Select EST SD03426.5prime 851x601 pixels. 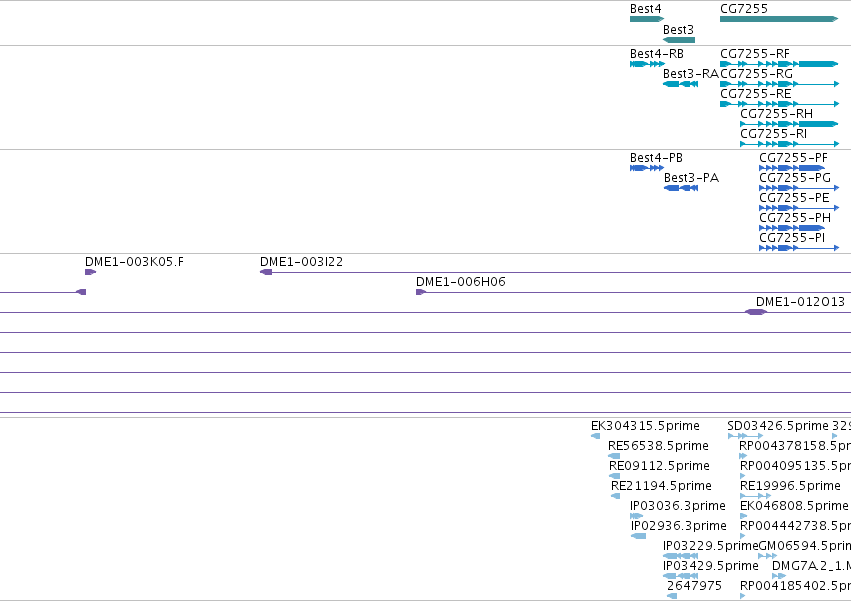[778, 426]
